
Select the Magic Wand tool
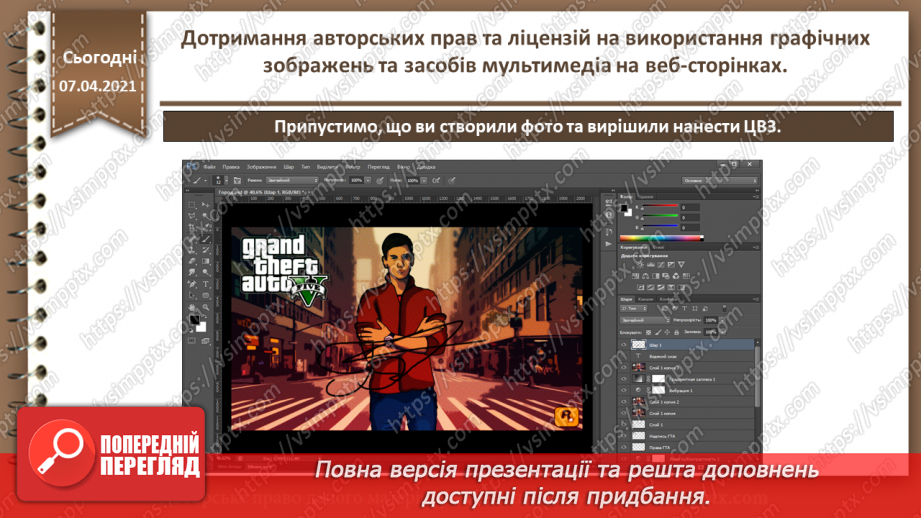tap(206, 216)
